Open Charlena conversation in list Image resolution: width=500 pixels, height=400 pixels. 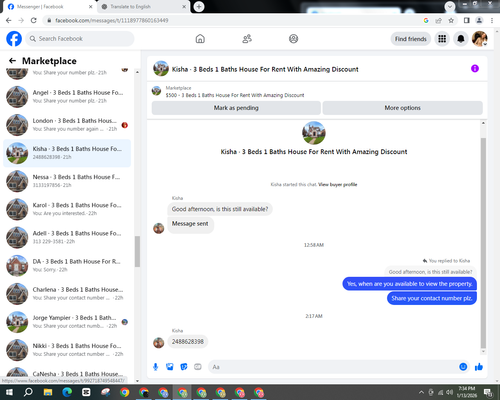67,294
